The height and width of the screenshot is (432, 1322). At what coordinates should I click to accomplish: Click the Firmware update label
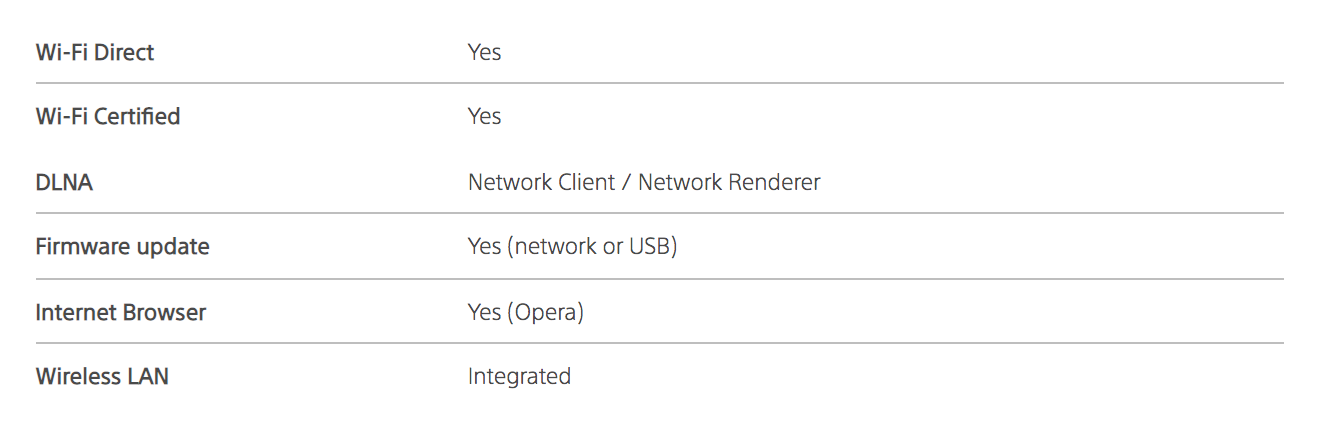(122, 247)
